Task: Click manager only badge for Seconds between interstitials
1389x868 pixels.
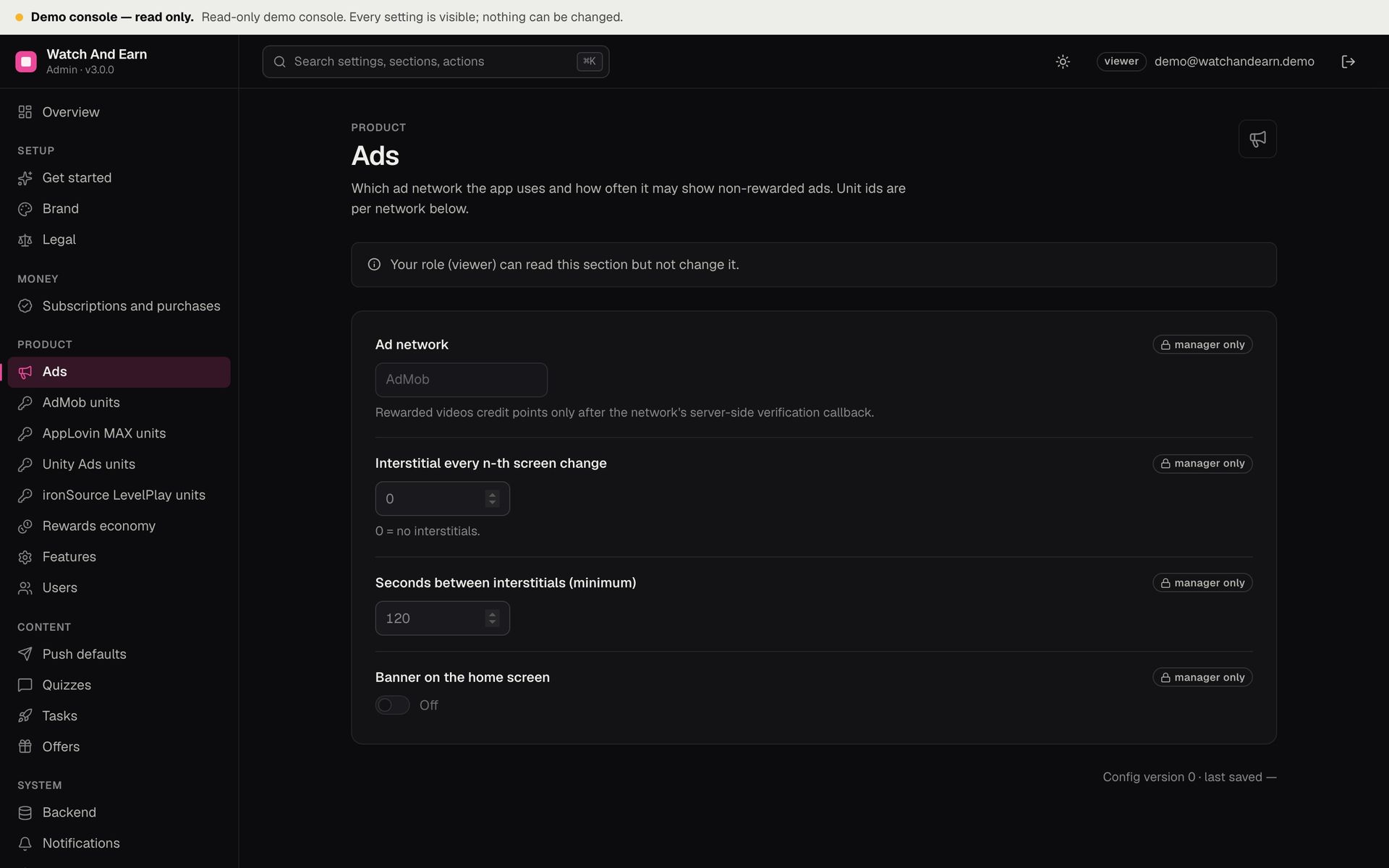Action: [1202, 583]
